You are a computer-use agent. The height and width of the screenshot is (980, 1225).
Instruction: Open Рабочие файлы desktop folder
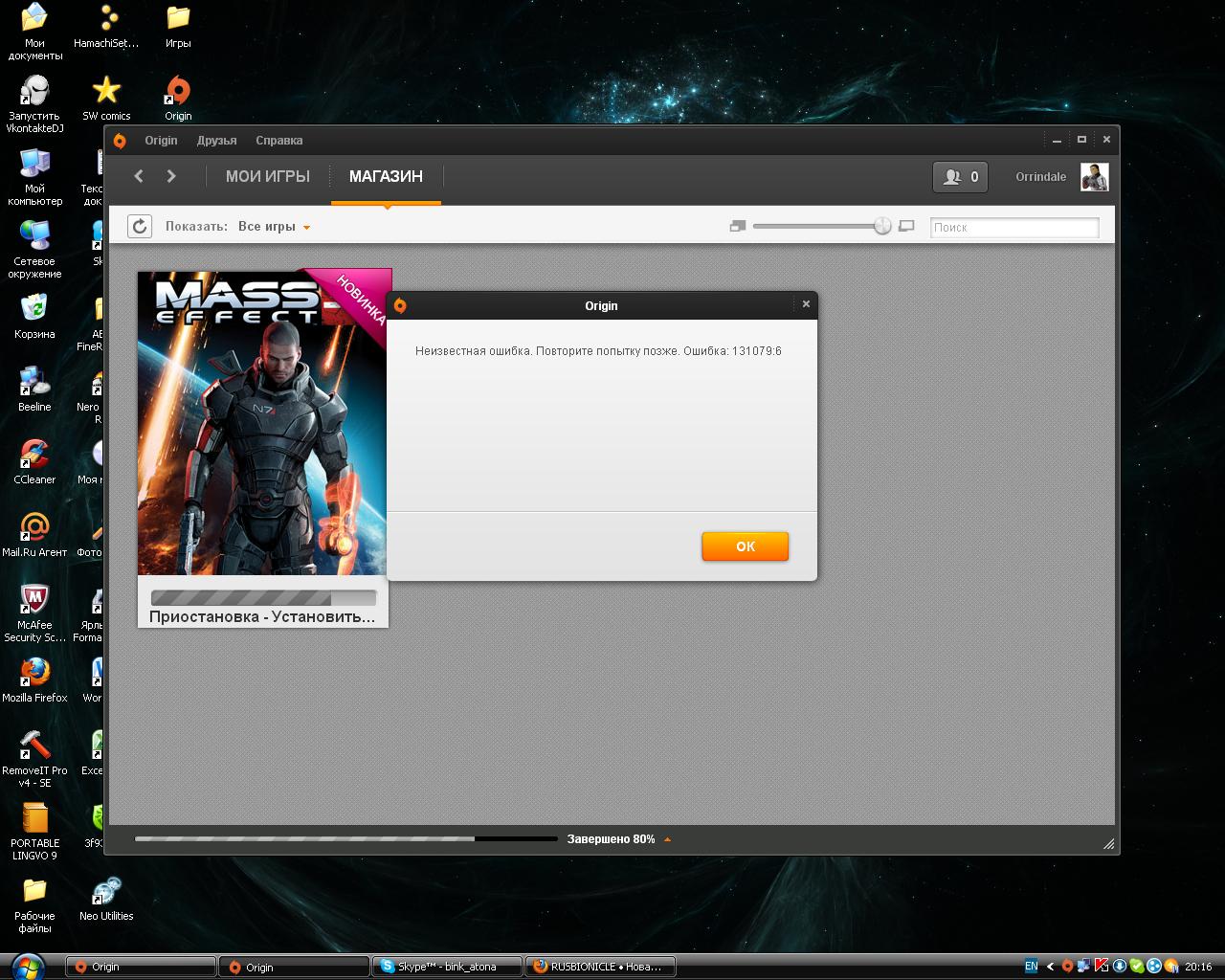pos(34,904)
